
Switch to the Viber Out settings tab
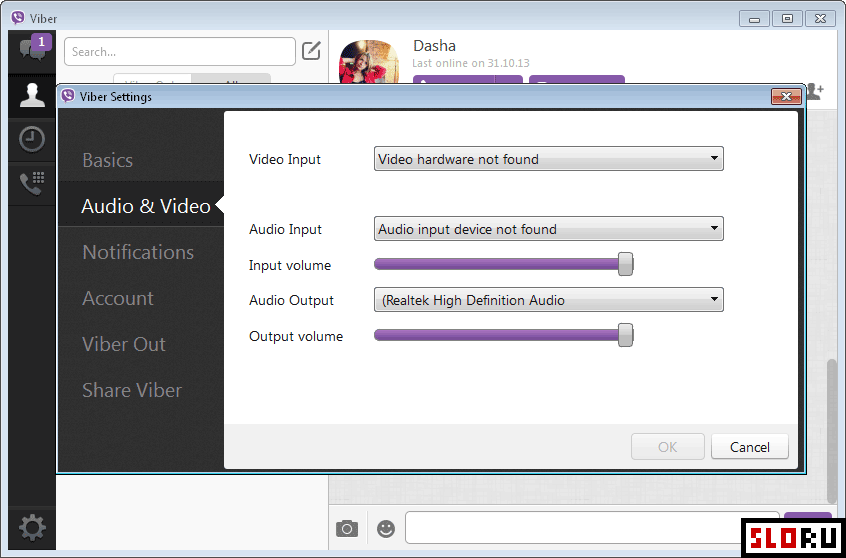click(x=124, y=344)
